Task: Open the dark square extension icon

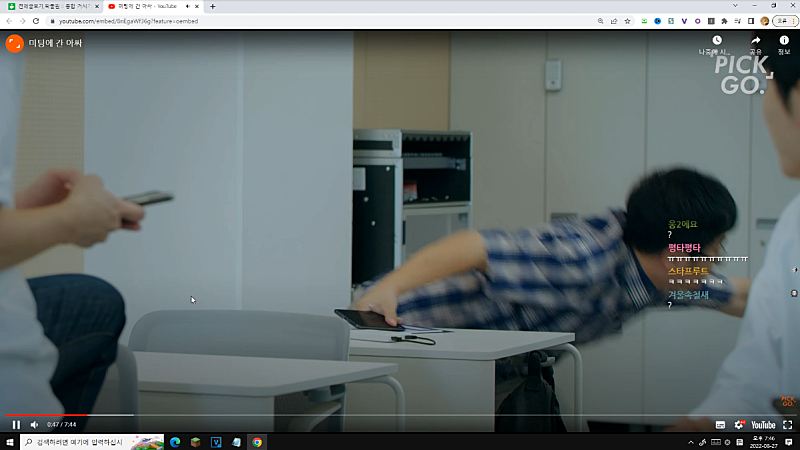Action: coord(711,21)
